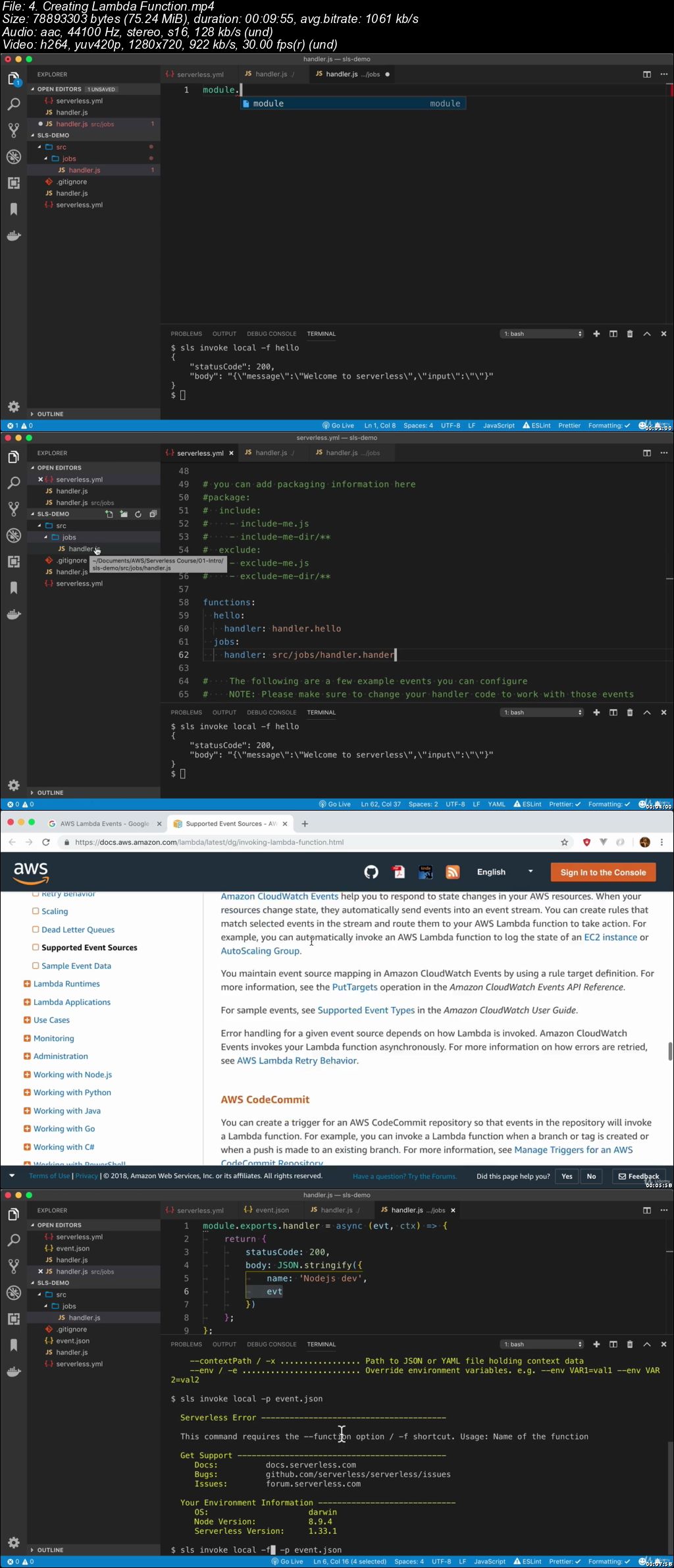Toggle ESLint in the top frame's status bar
This screenshot has height=1568, width=674.
click(x=536, y=425)
